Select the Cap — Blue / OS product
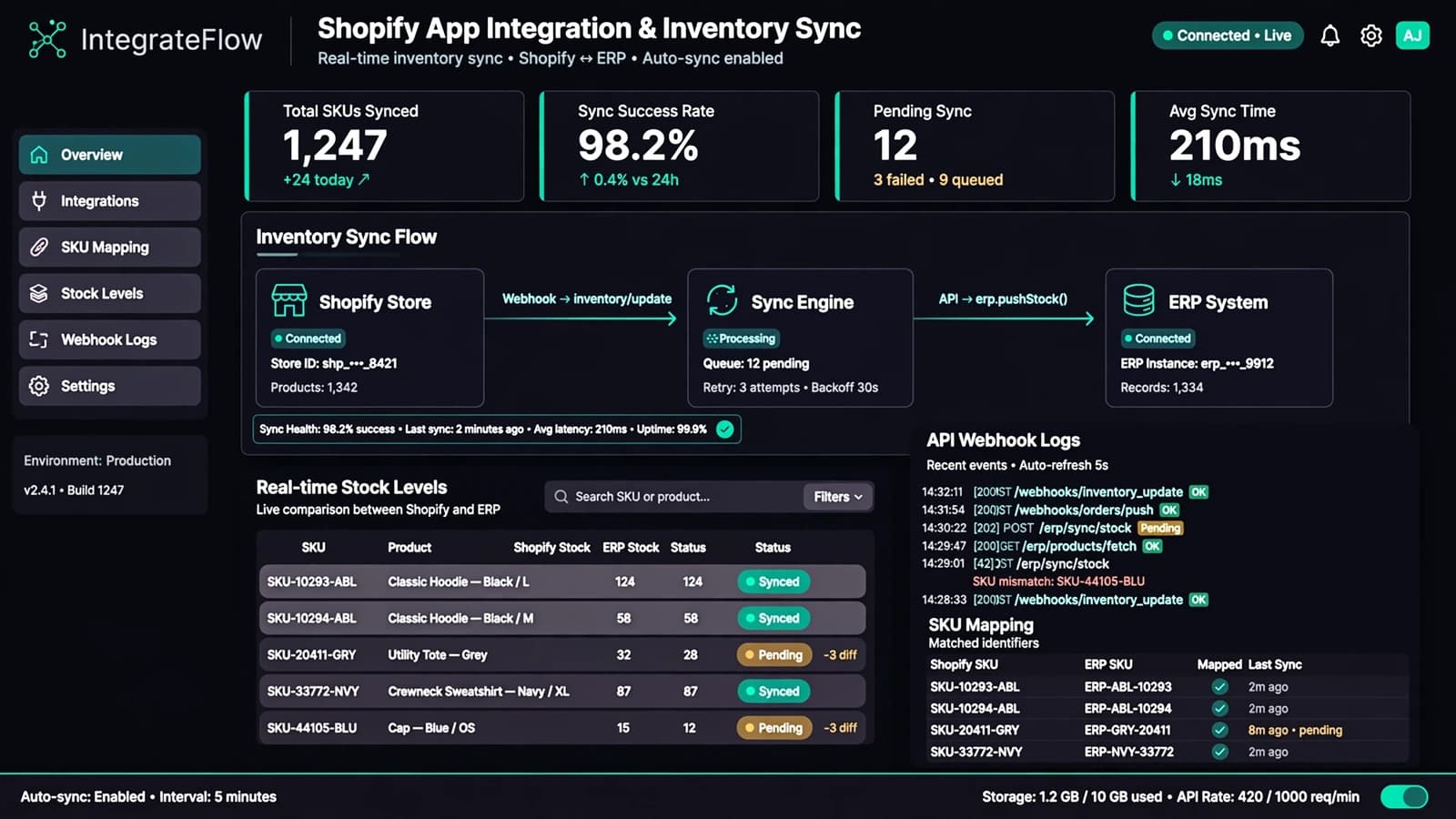The image size is (1456, 819). point(431,728)
